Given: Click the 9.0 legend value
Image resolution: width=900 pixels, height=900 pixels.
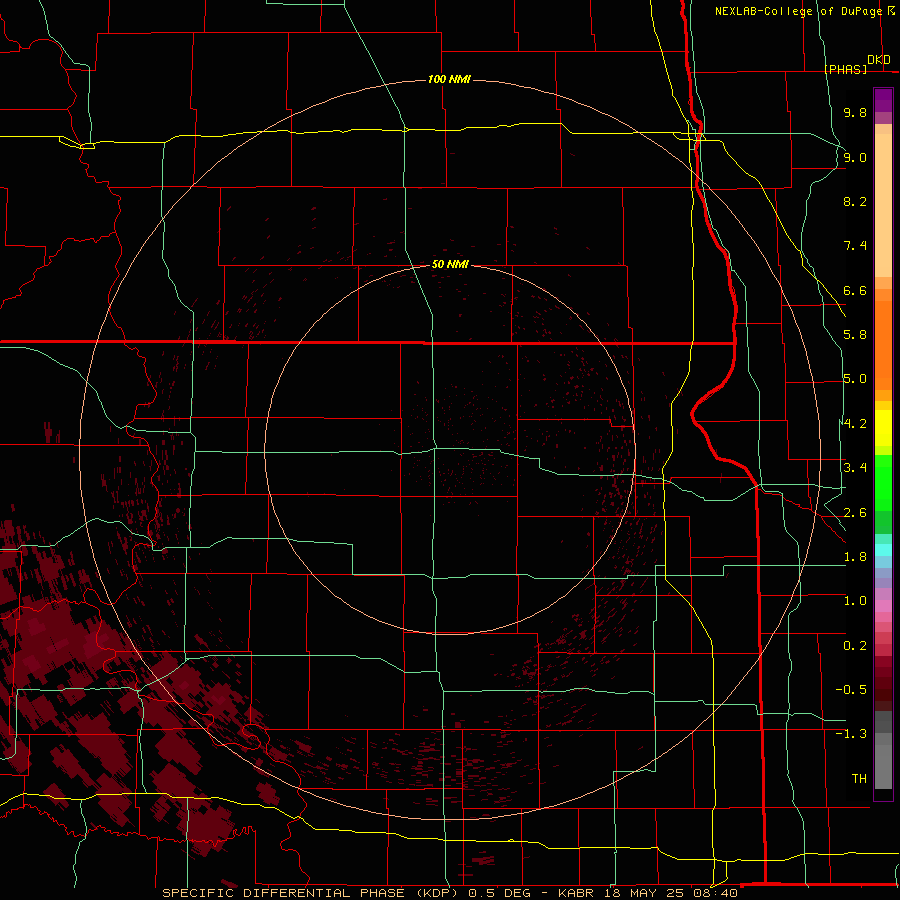Looking at the screenshot, I should point(855,157).
